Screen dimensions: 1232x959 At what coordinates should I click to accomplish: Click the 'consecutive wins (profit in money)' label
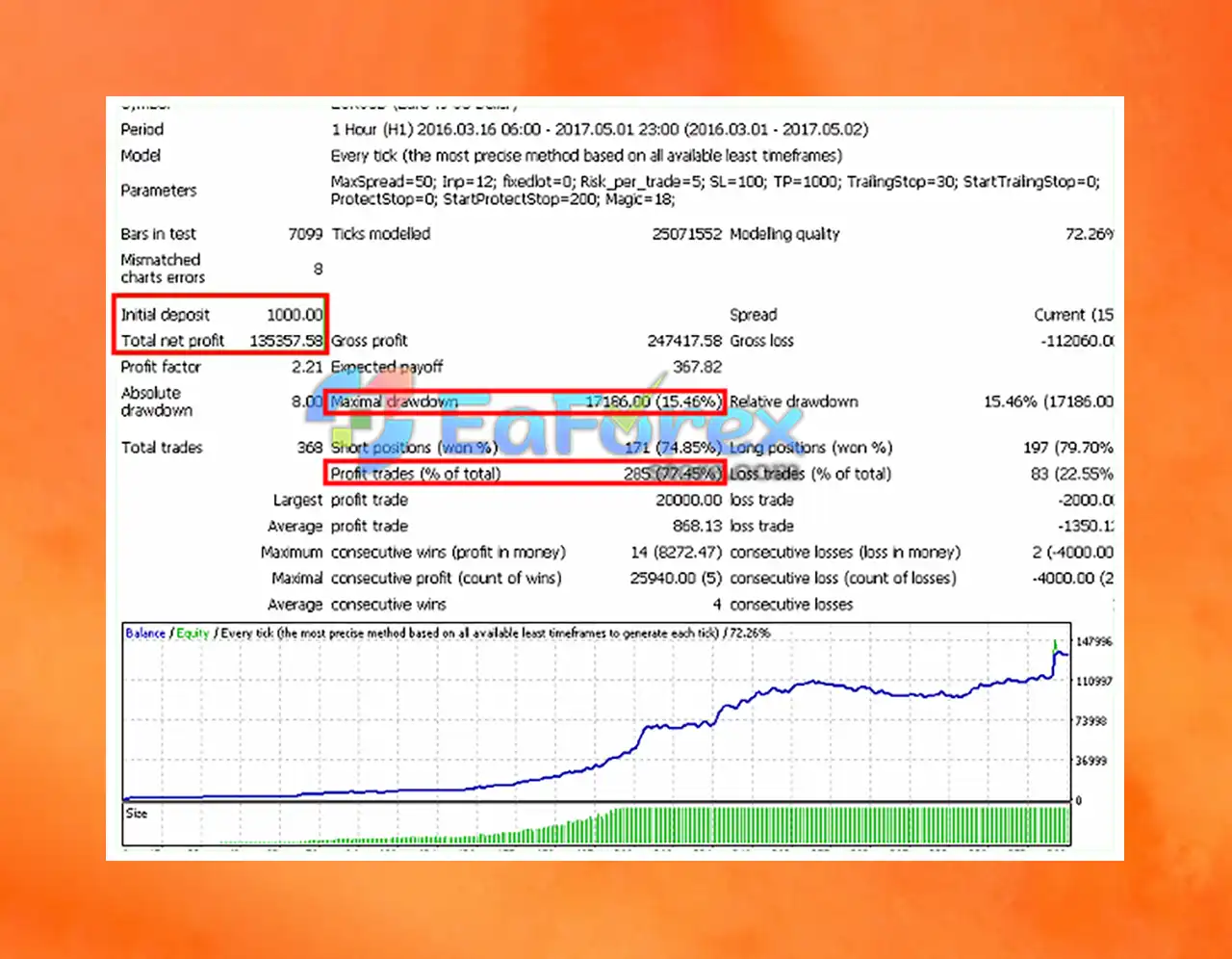click(x=448, y=552)
